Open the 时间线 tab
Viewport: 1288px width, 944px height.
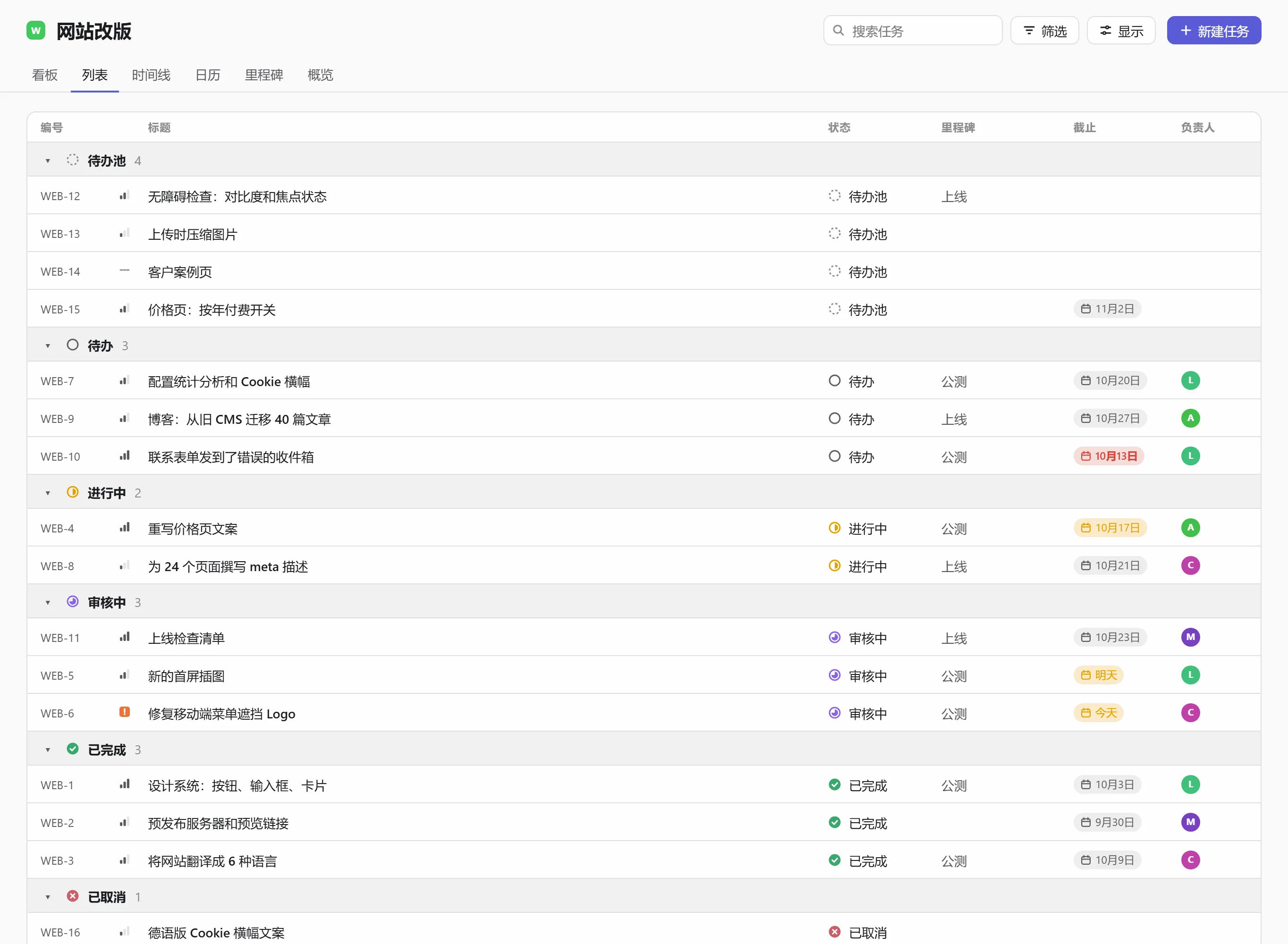click(151, 75)
